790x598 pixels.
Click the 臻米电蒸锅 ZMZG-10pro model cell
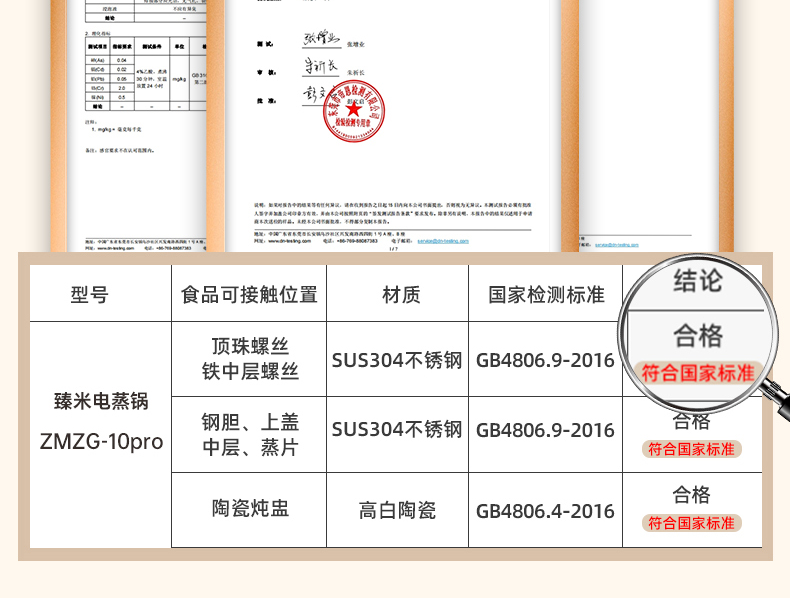point(101,421)
